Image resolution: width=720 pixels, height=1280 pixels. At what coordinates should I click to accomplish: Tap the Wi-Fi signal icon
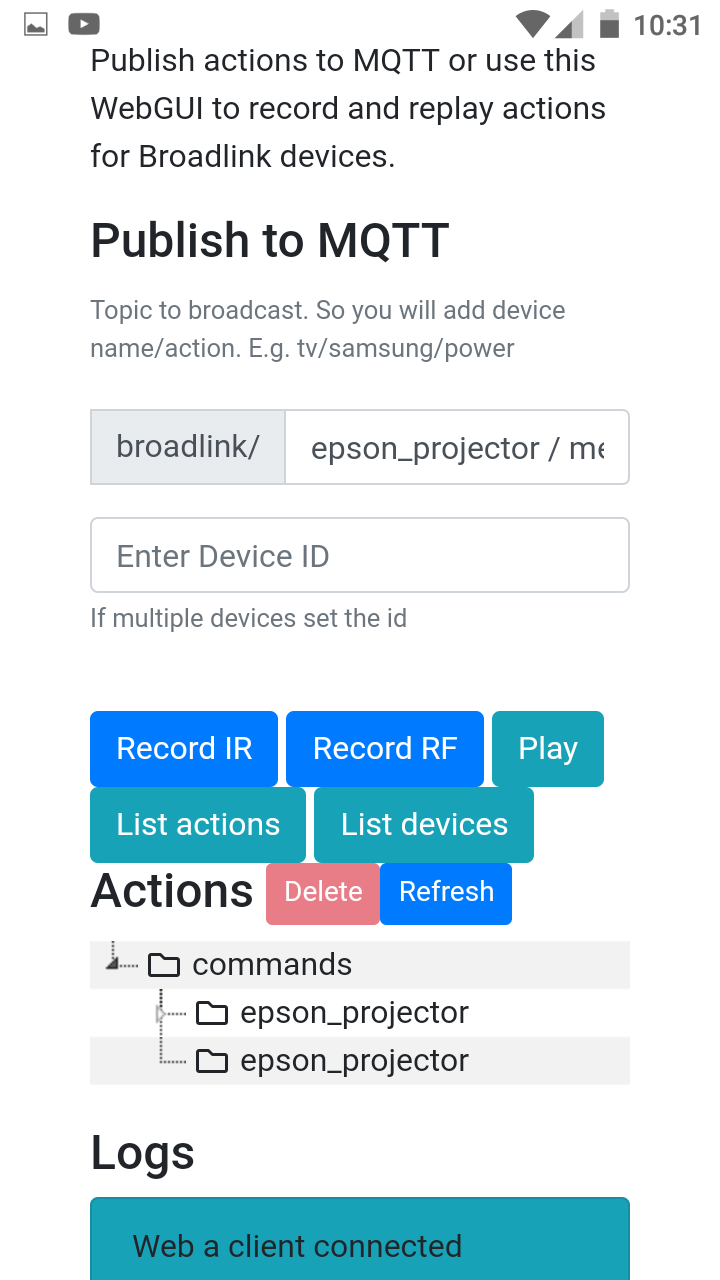point(533,24)
